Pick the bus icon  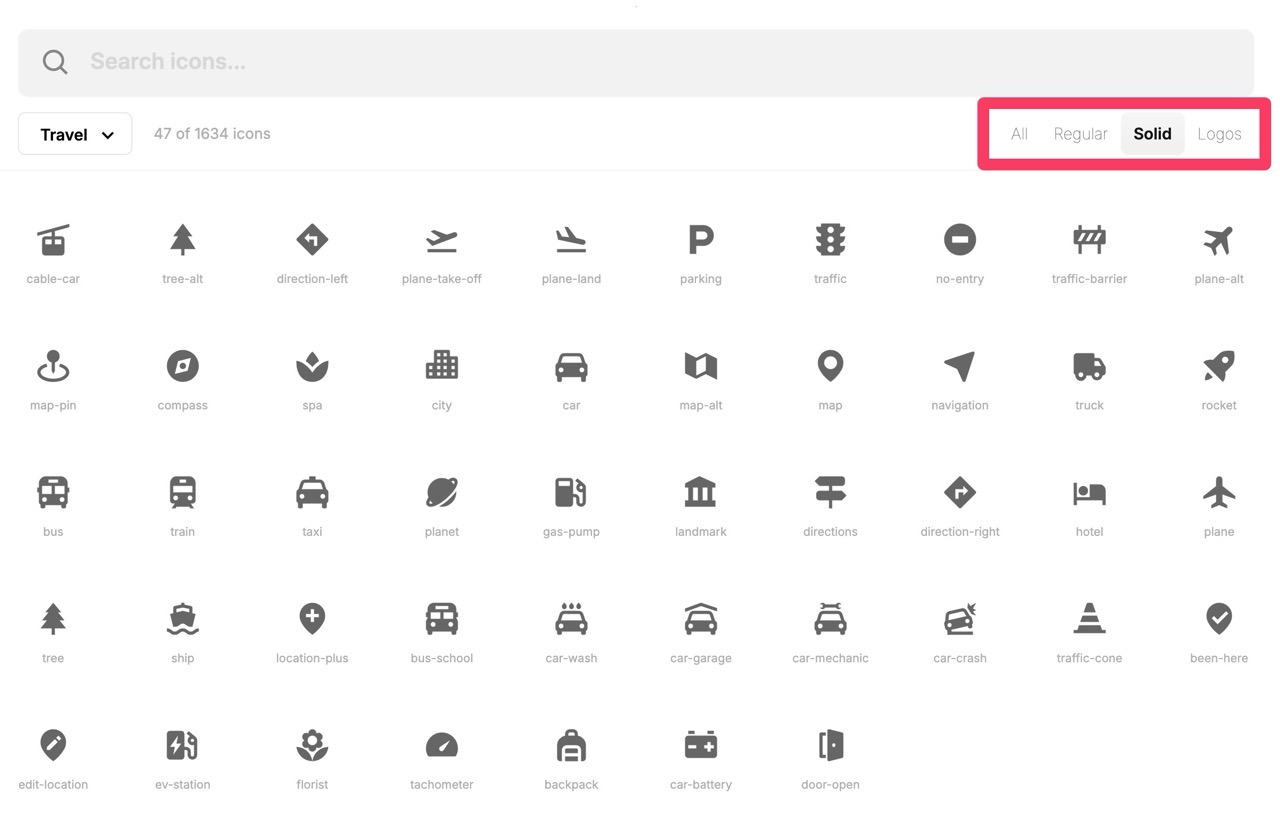click(53, 493)
